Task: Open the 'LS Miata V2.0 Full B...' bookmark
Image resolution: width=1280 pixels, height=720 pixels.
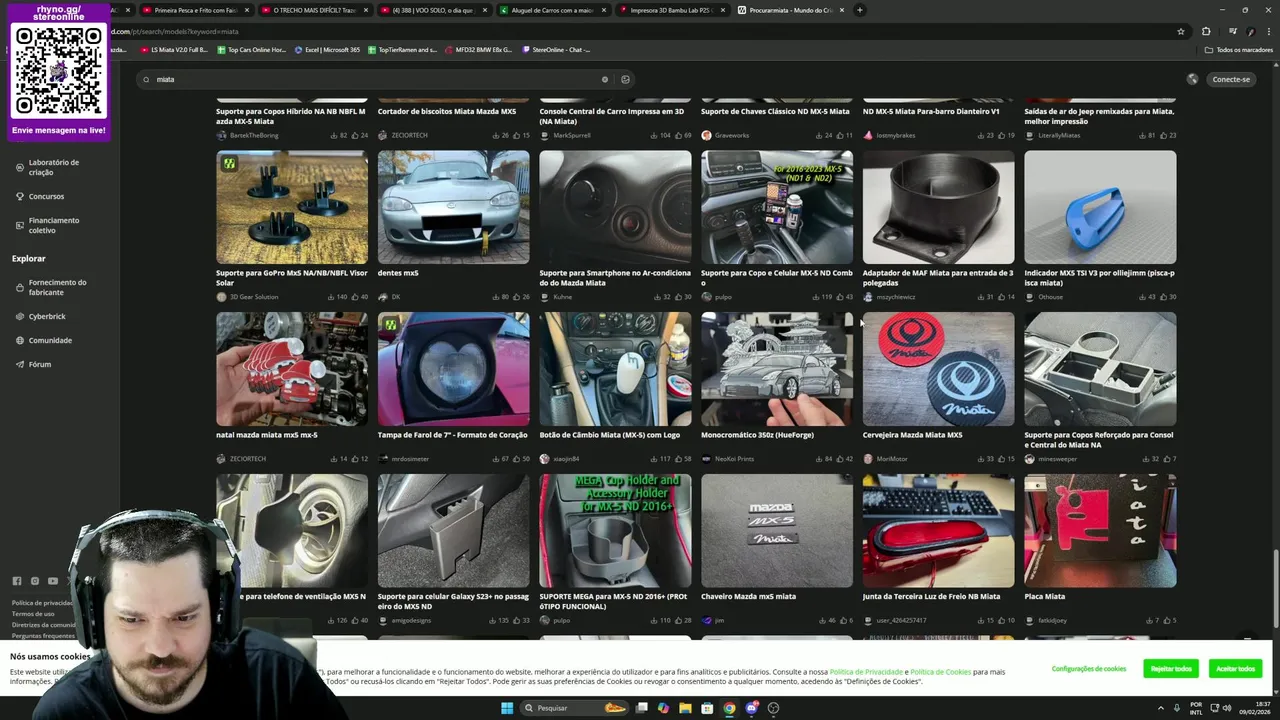Action: tap(174, 49)
